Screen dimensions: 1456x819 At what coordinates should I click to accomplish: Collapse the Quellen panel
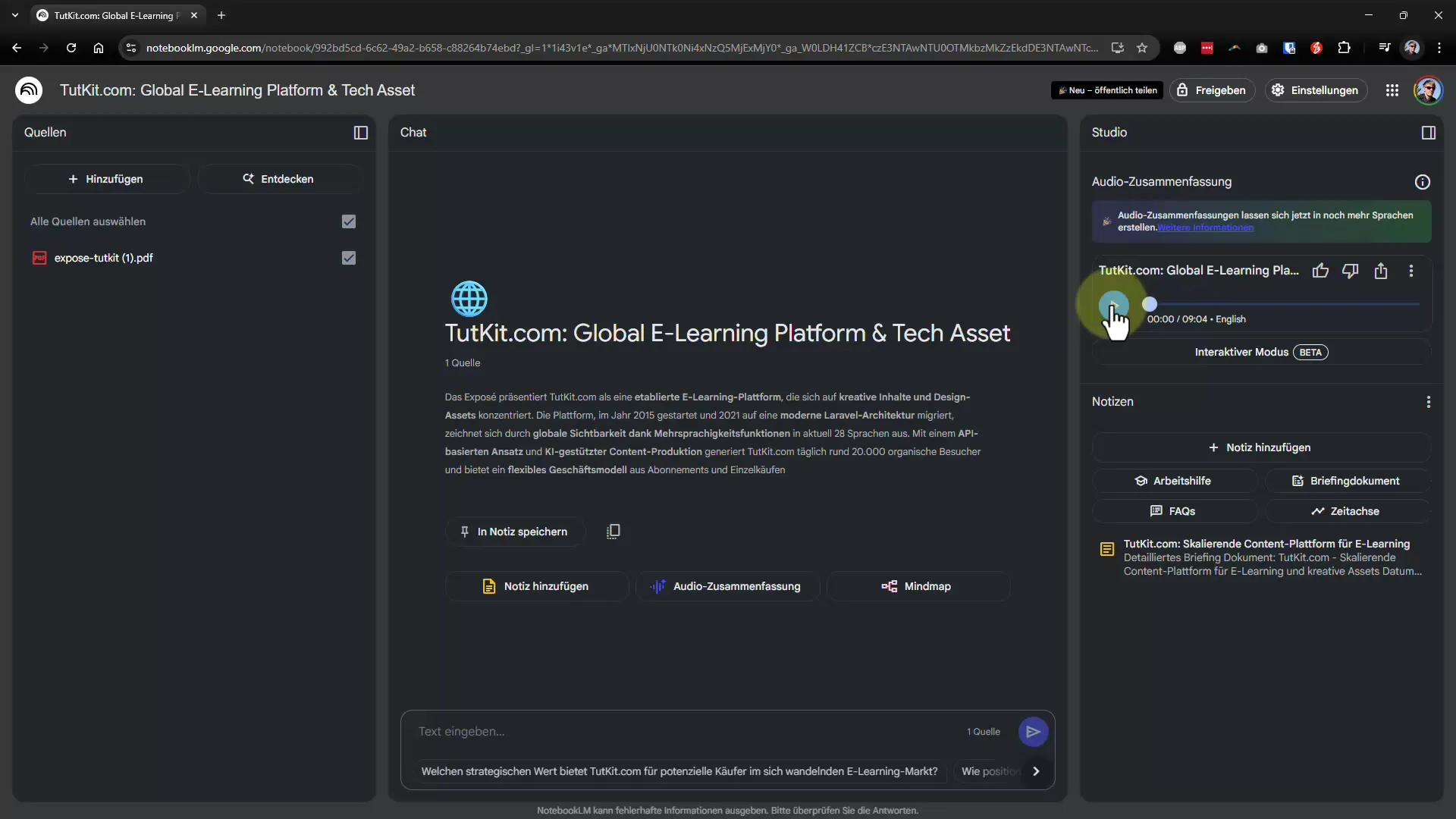click(x=361, y=133)
